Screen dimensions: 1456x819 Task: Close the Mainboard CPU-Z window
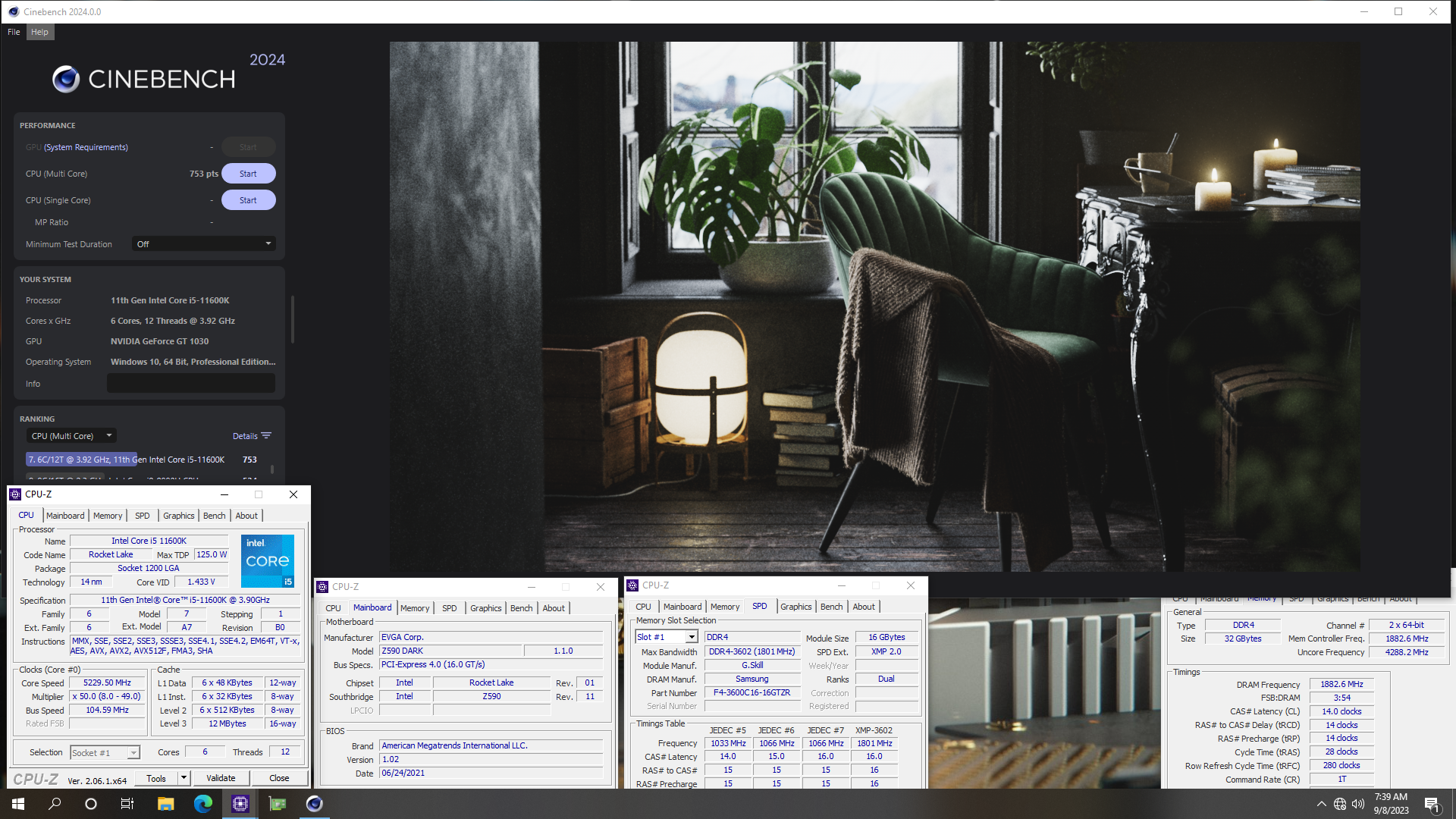pyautogui.click(x=601, y=587)
